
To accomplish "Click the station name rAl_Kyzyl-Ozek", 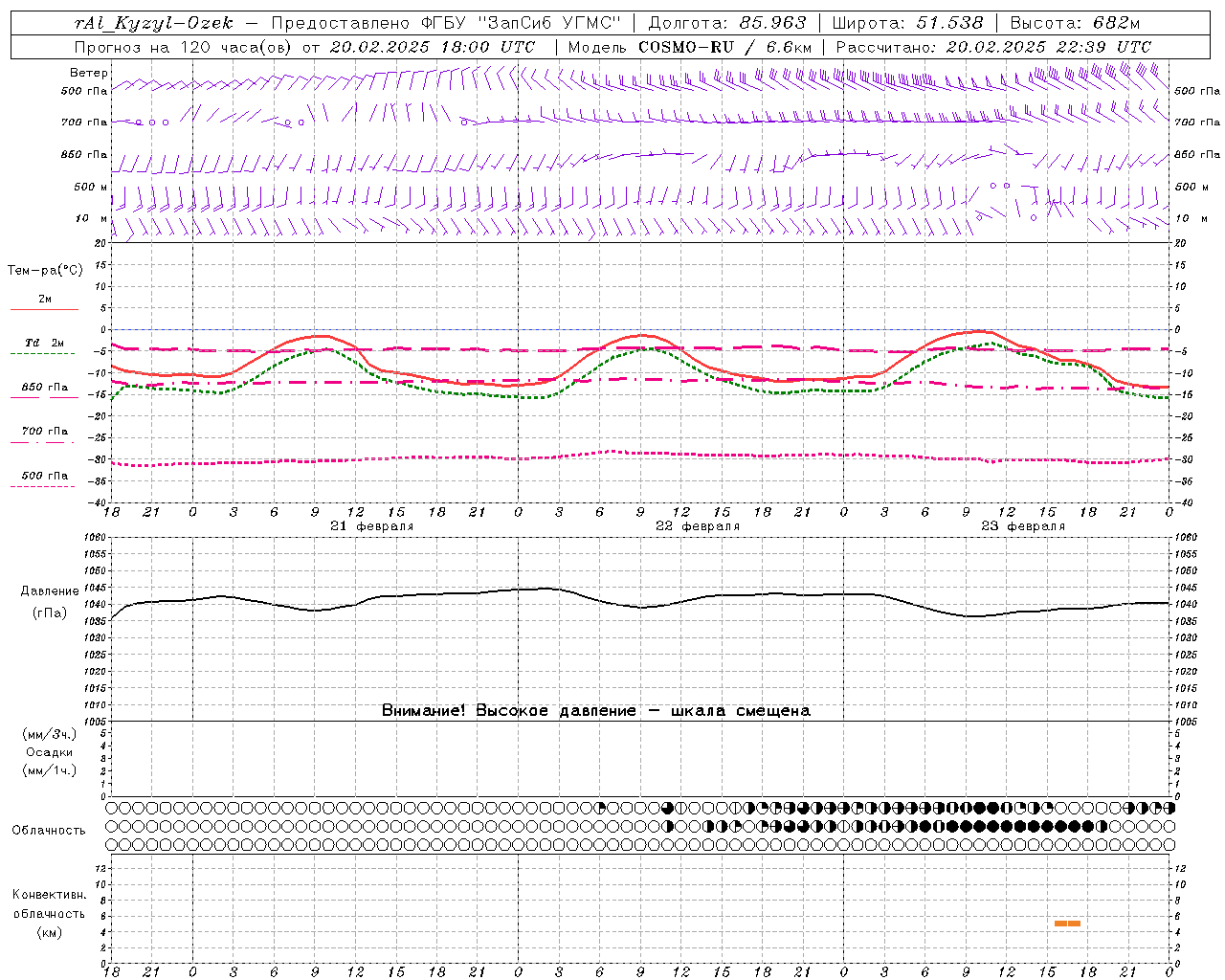I will click(x=153, y=23).
